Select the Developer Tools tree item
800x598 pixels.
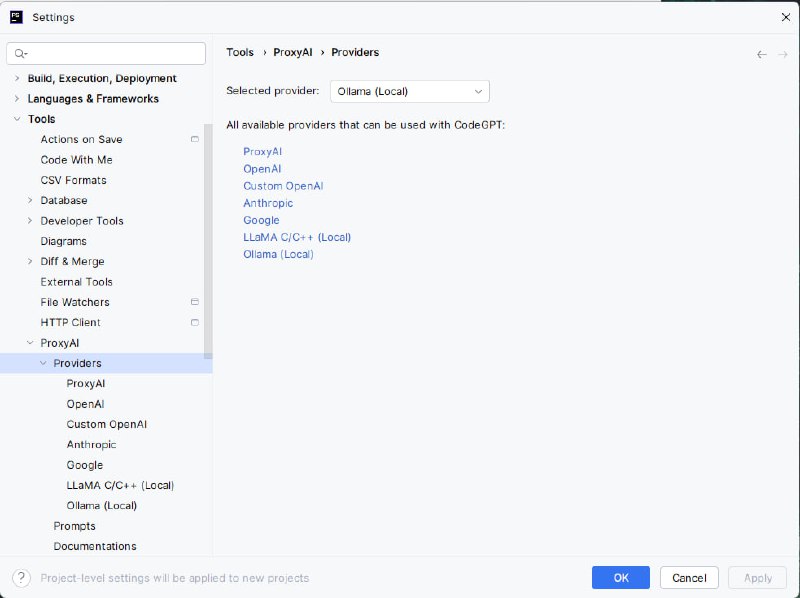(82, 221)
